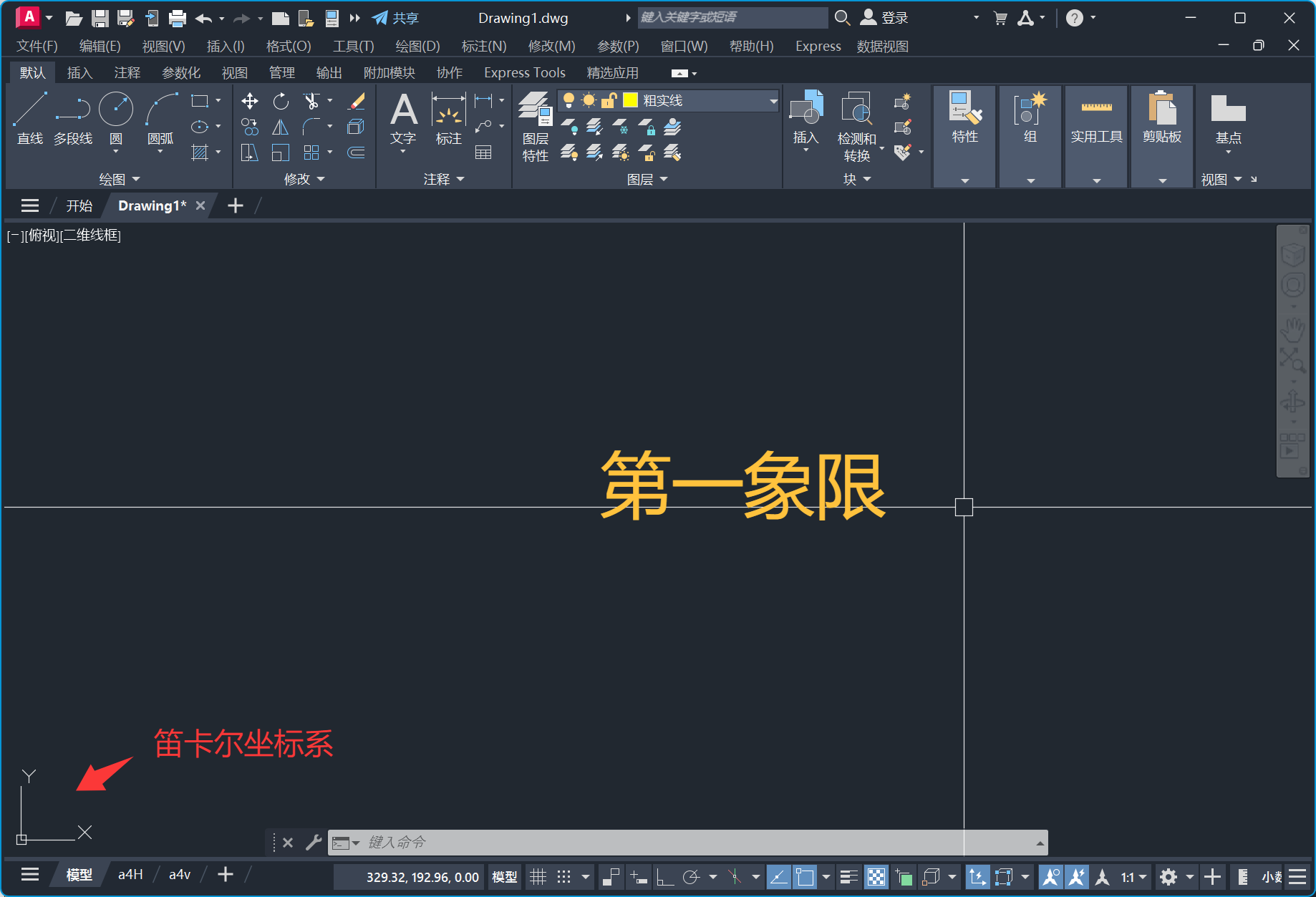Viewport: 1316px width, 897px height.
Task: Toggle Polar tracking in status bar
Action: pos(691,877)
